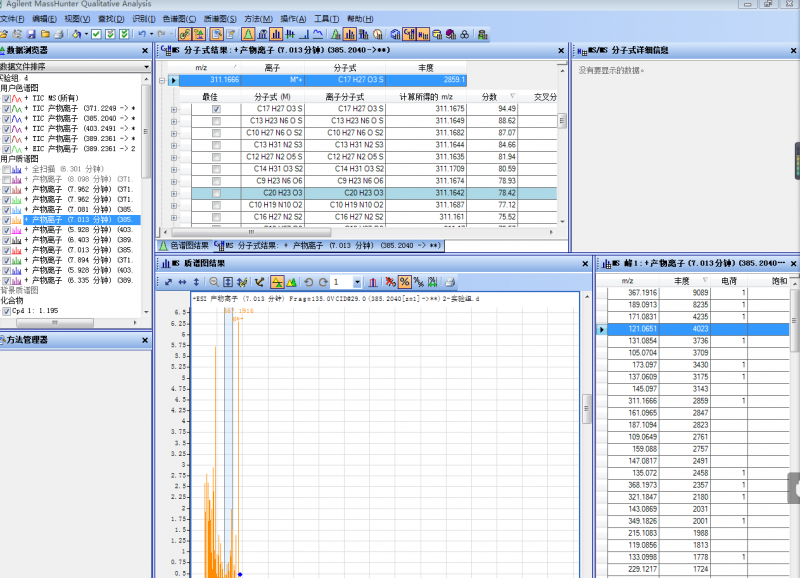Viewport: 800px width, 578px height.
Task: Open the 数据文件排序 sort dropdown
Action: [x=145, y=67]
